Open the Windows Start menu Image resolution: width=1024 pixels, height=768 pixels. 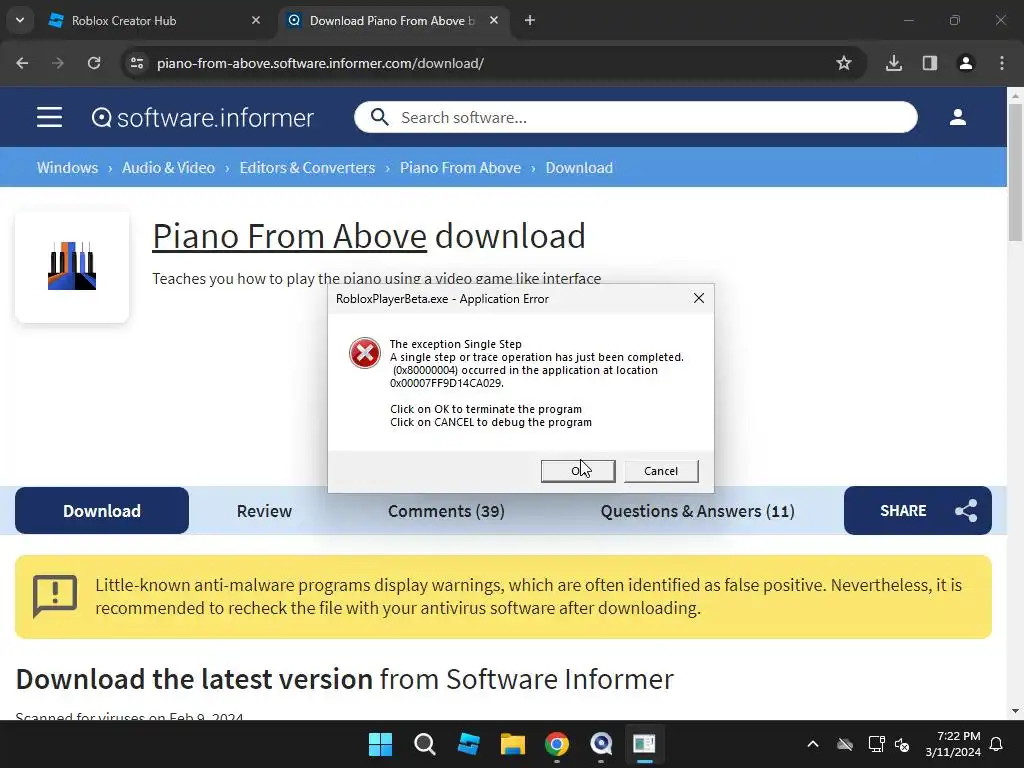pos(380,744)
